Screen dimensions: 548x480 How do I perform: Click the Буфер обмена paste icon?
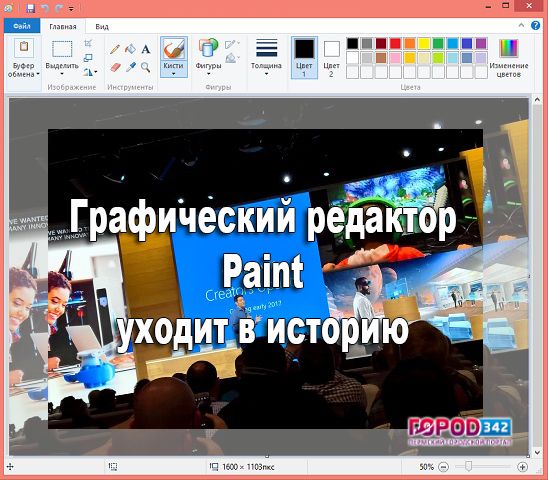click(24, 47)
